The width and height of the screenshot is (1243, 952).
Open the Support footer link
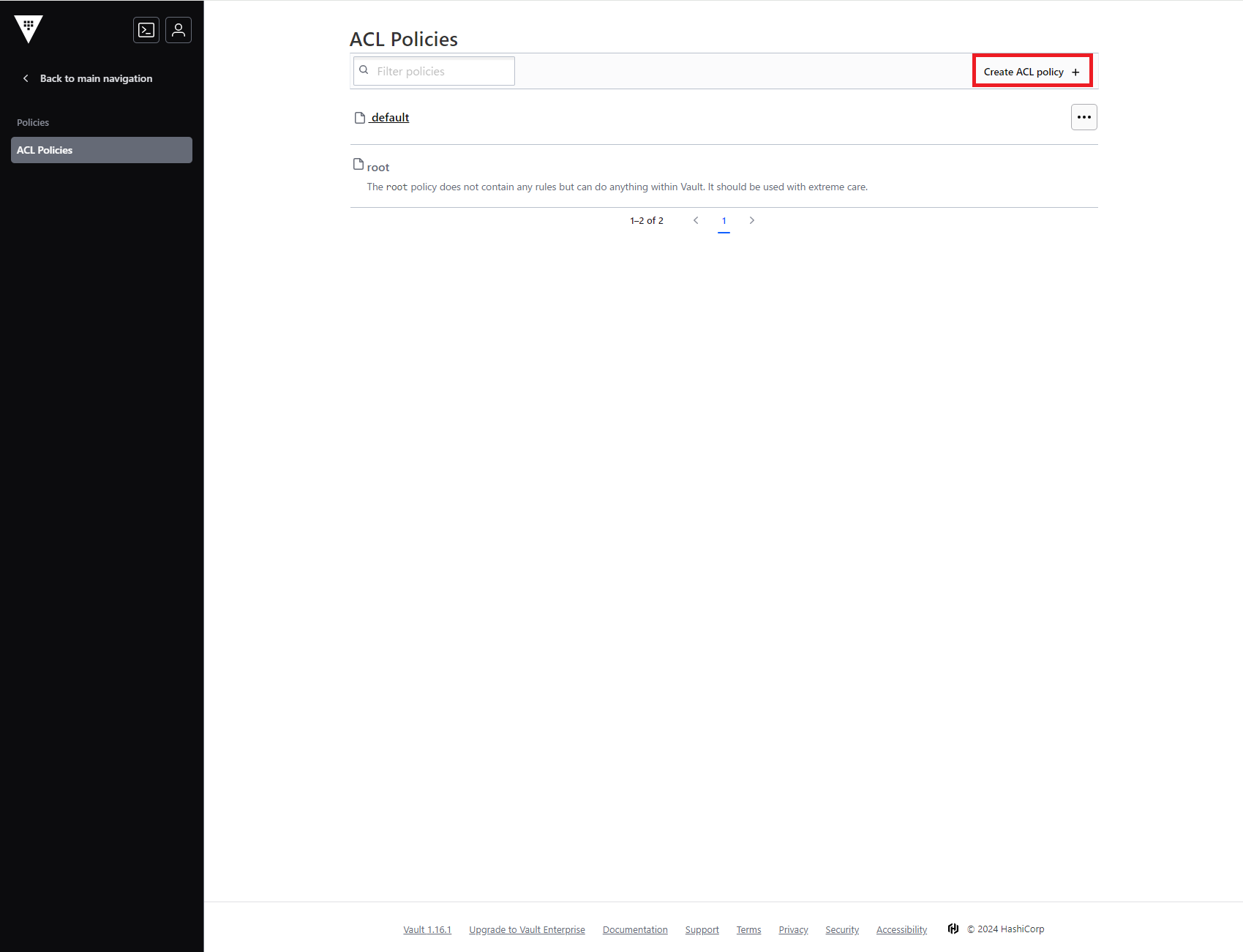[x=702, y=929]
